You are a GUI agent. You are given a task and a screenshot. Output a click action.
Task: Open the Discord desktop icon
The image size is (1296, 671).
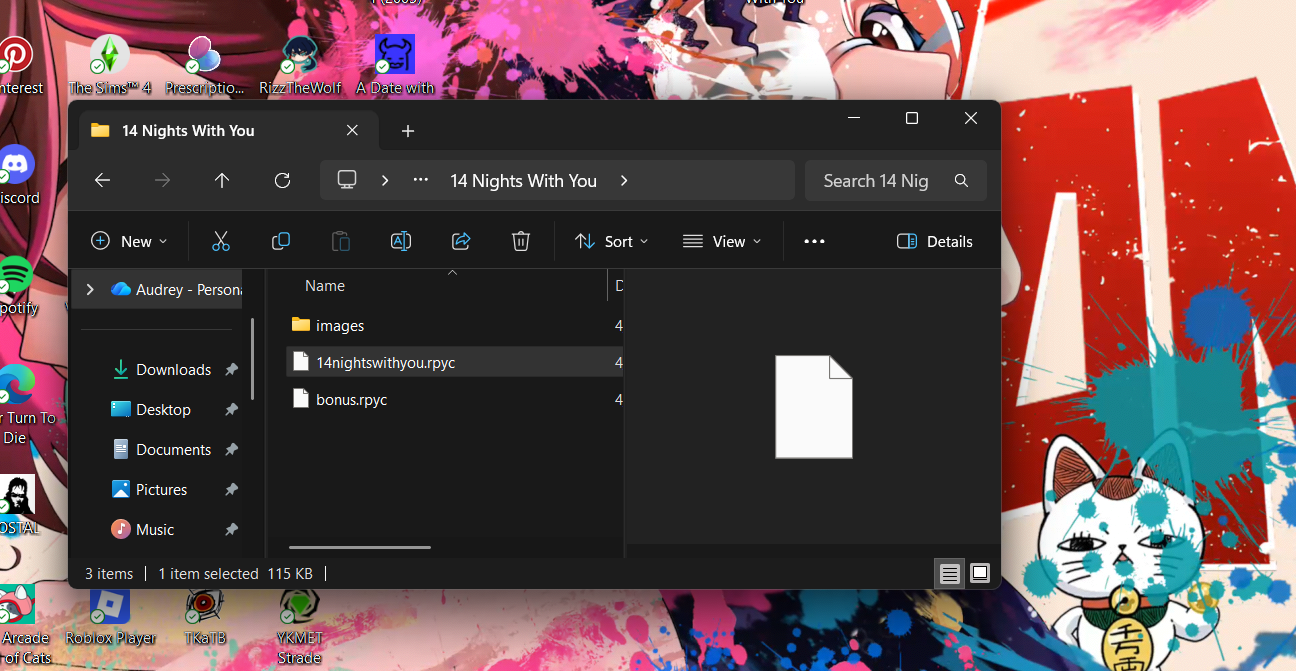point(17,175)
